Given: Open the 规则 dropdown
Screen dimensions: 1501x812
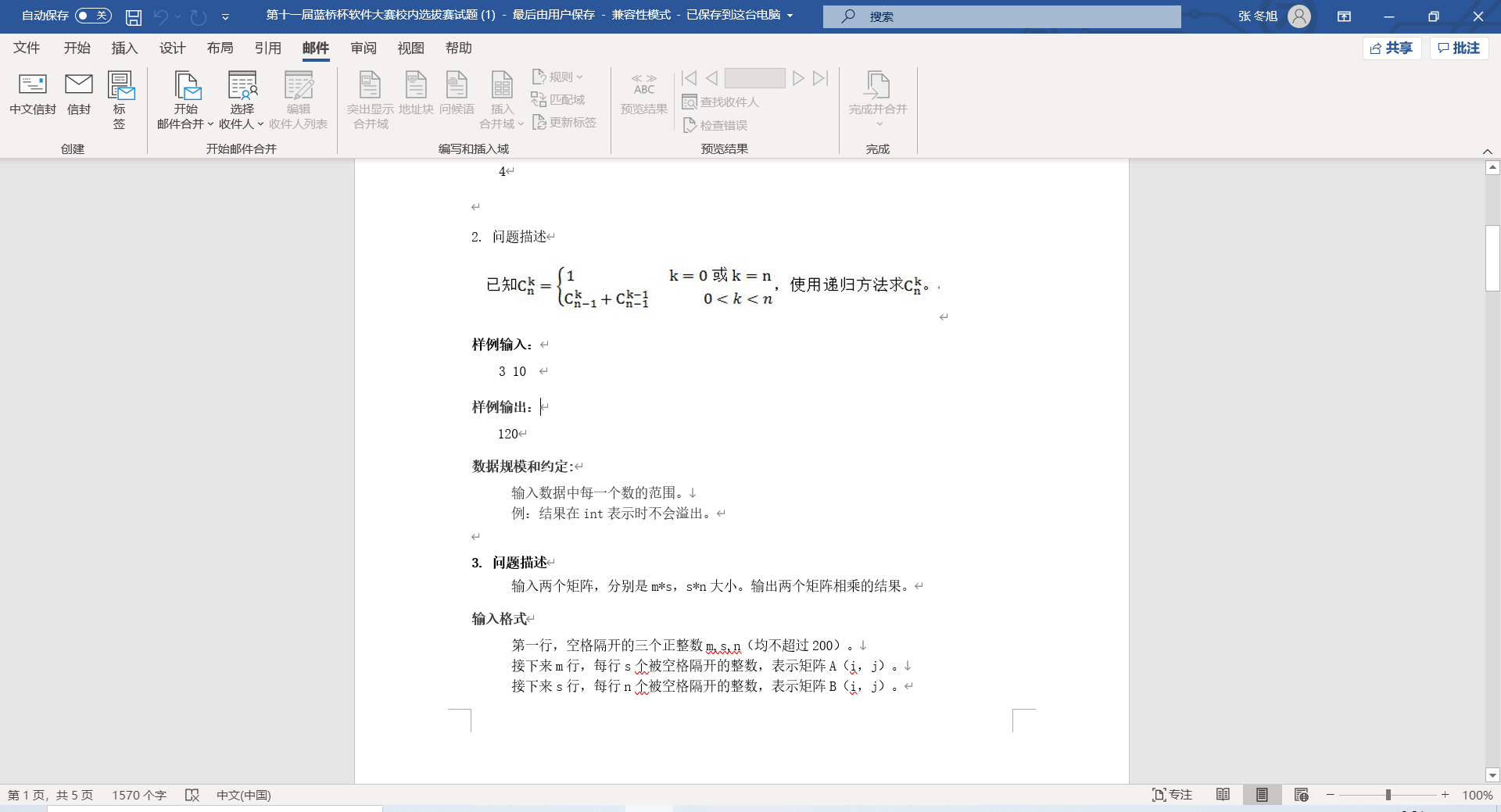Looking at the screenshot, I should coord(557,77).
